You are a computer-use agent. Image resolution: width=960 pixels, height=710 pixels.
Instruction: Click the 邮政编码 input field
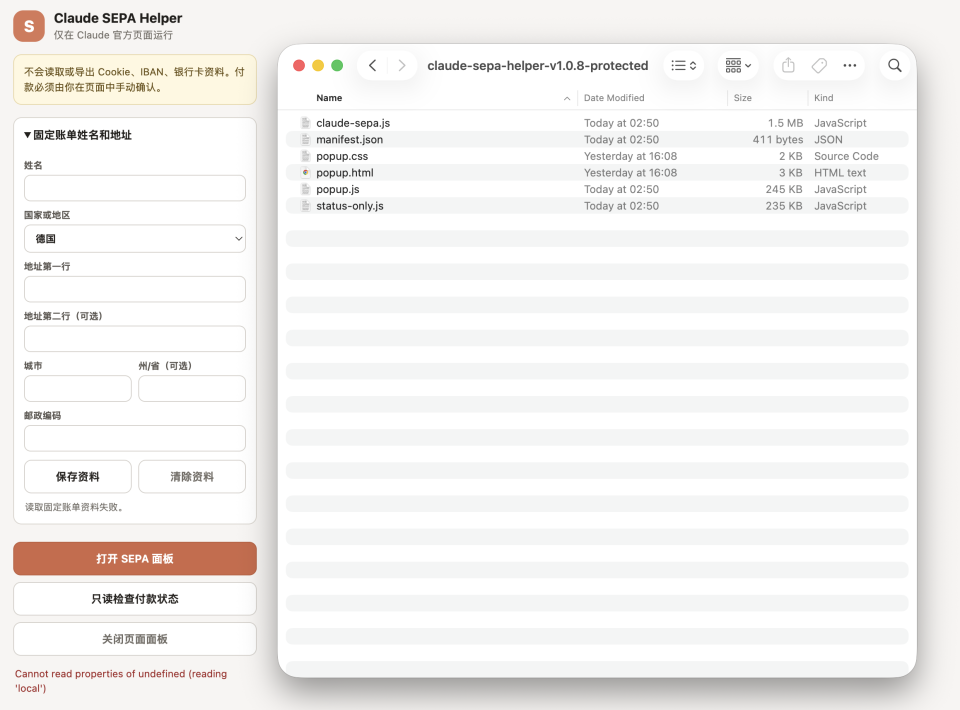click(x=135, y=438)
